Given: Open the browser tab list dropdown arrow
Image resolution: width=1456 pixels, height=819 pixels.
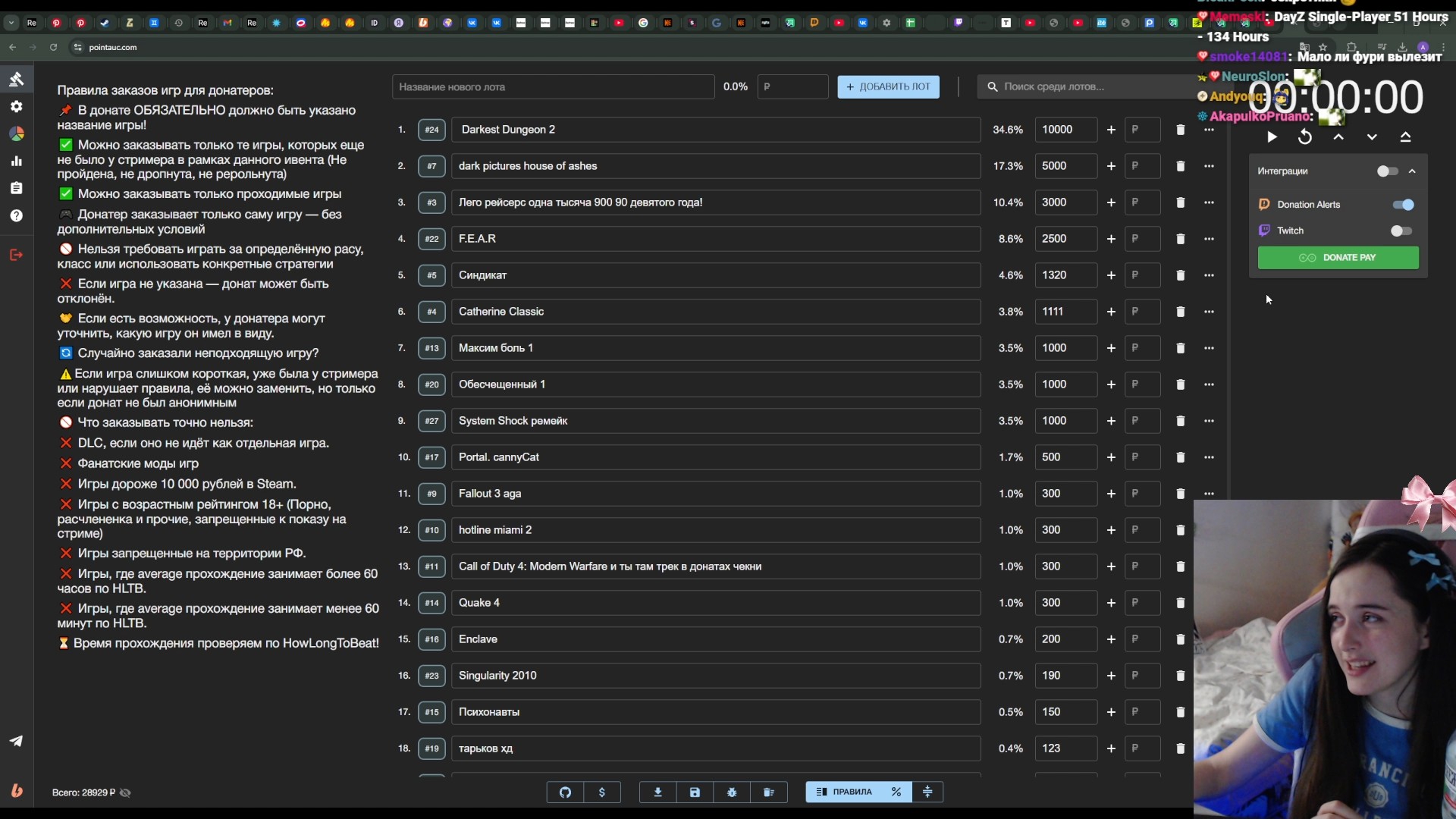Looking at the screenshot, I should [x=11, y=23].
